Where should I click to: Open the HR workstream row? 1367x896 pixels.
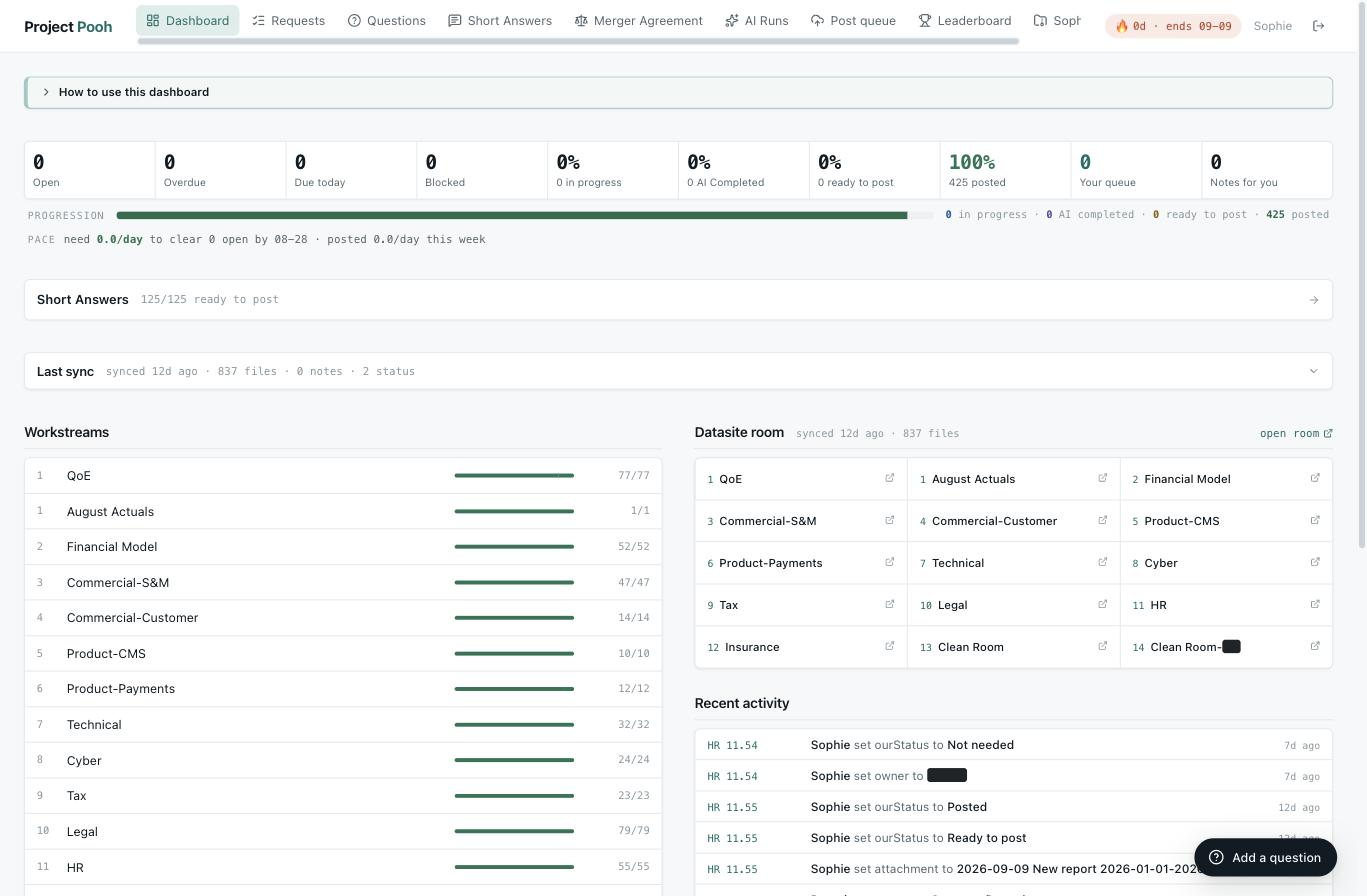point(343,867)
